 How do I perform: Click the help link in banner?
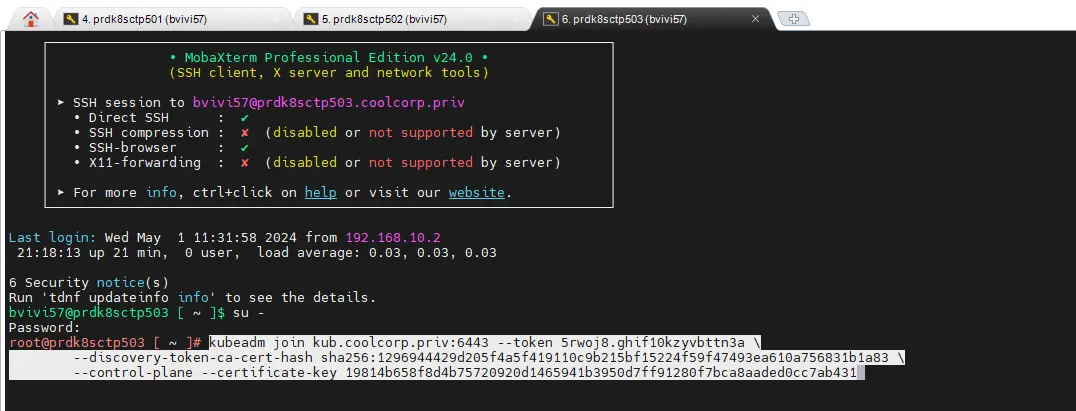[320, 192]
